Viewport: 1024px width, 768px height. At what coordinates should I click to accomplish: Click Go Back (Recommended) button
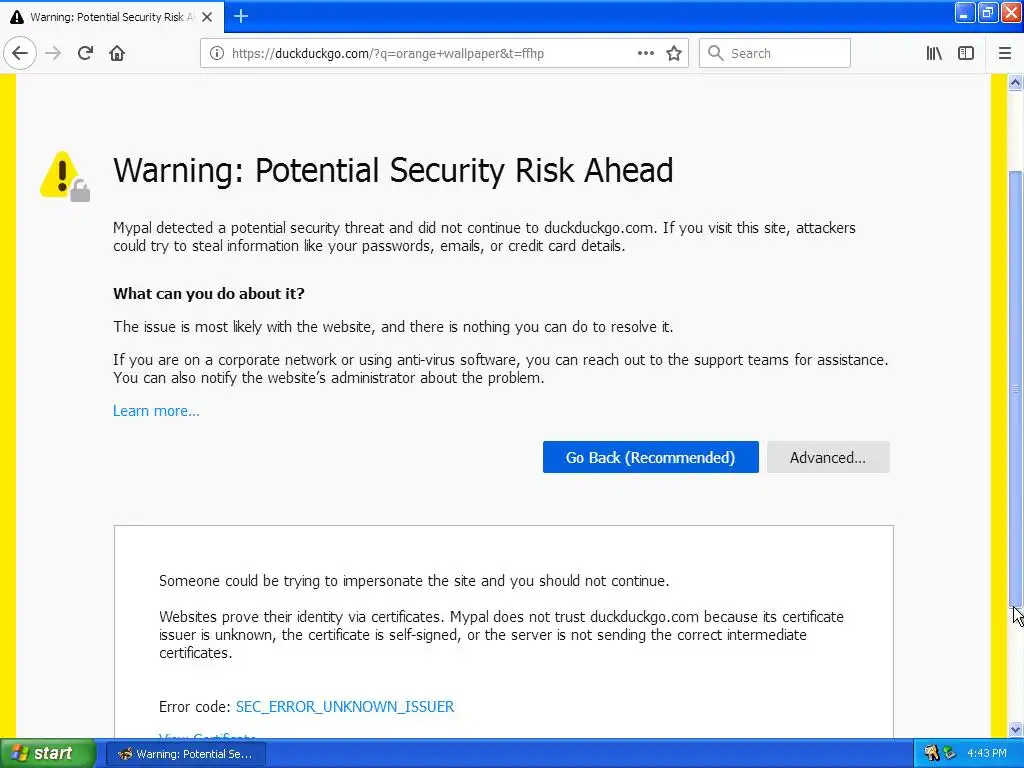coord(650,457)
